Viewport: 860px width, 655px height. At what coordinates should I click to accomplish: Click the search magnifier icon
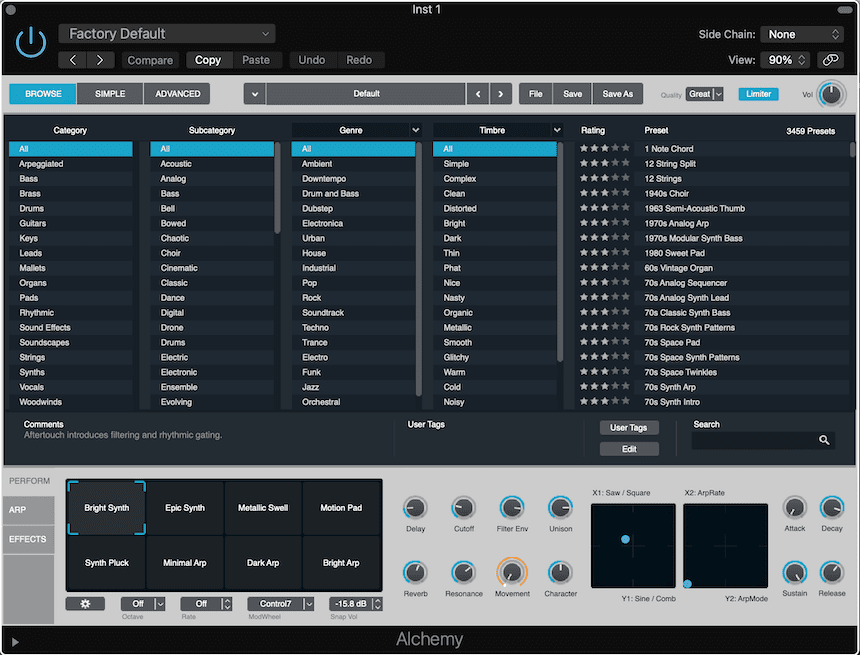[824, 440]
